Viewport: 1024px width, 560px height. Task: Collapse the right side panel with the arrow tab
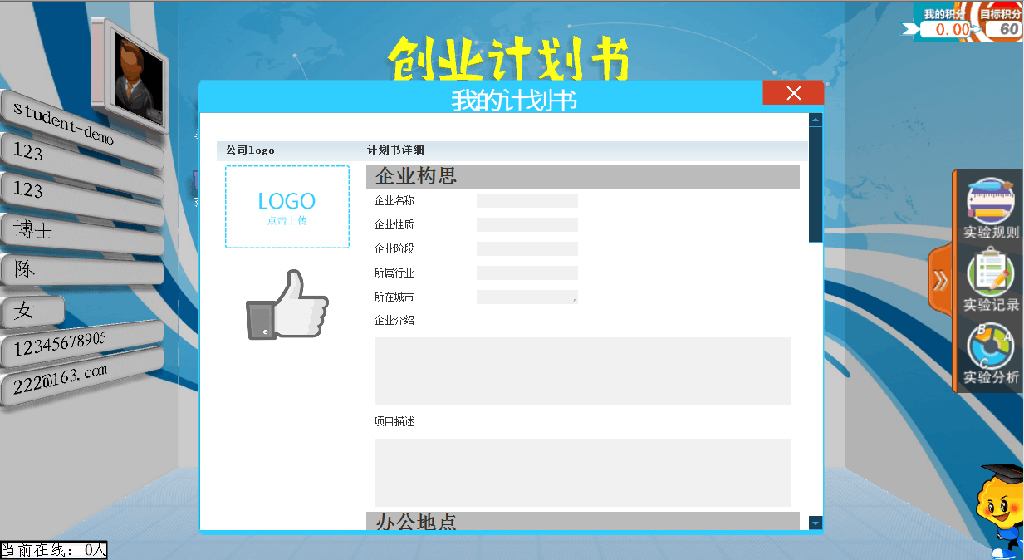[940, 281]
